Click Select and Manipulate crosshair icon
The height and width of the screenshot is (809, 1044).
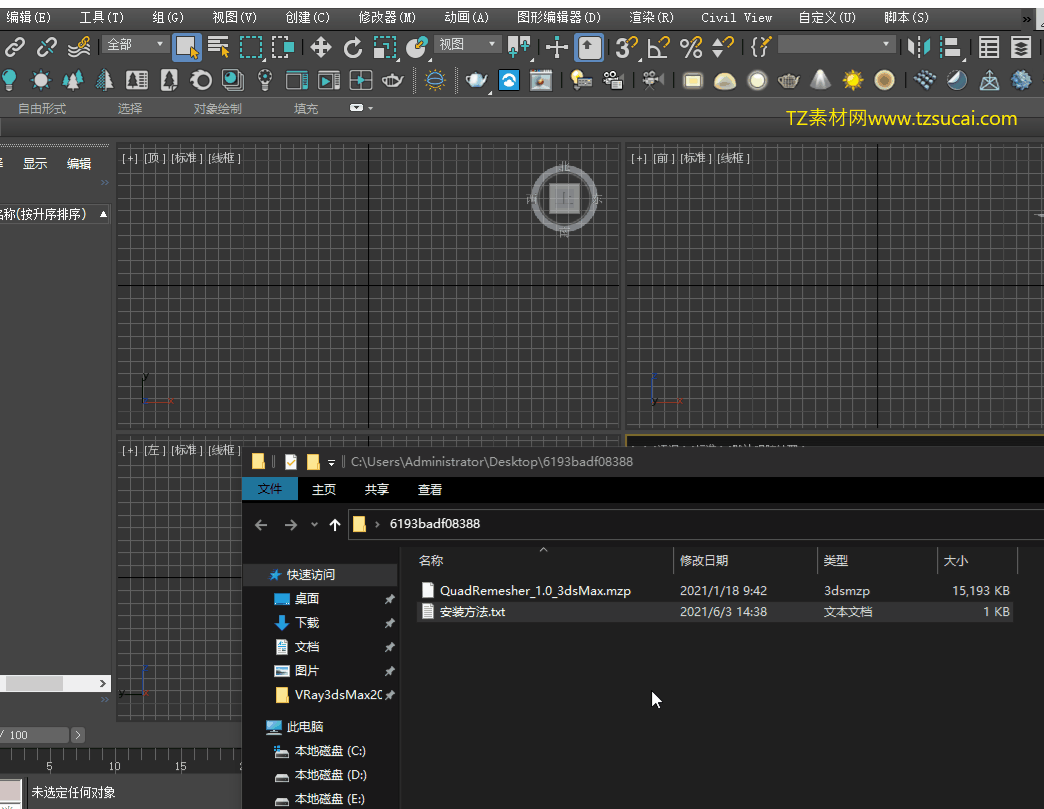[557, 47]
